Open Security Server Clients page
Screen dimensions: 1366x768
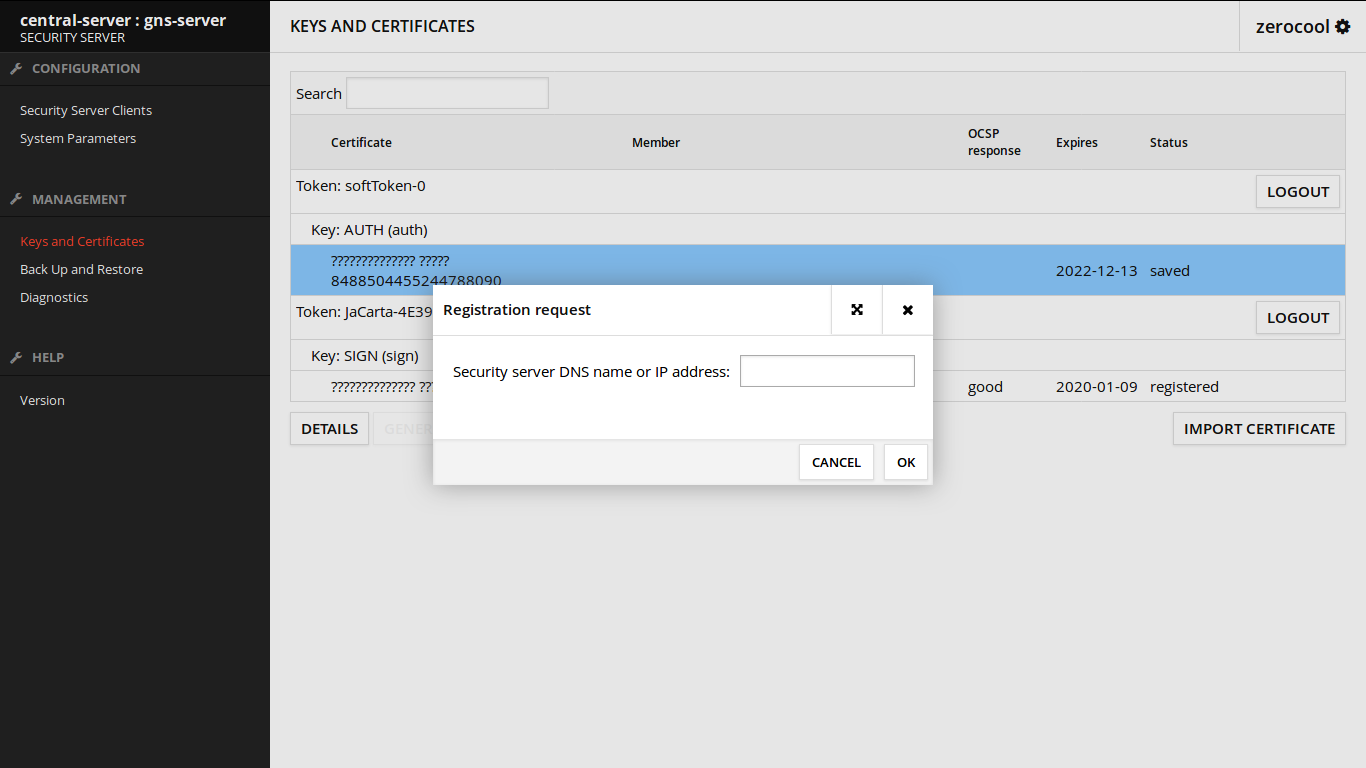[86, 111]
